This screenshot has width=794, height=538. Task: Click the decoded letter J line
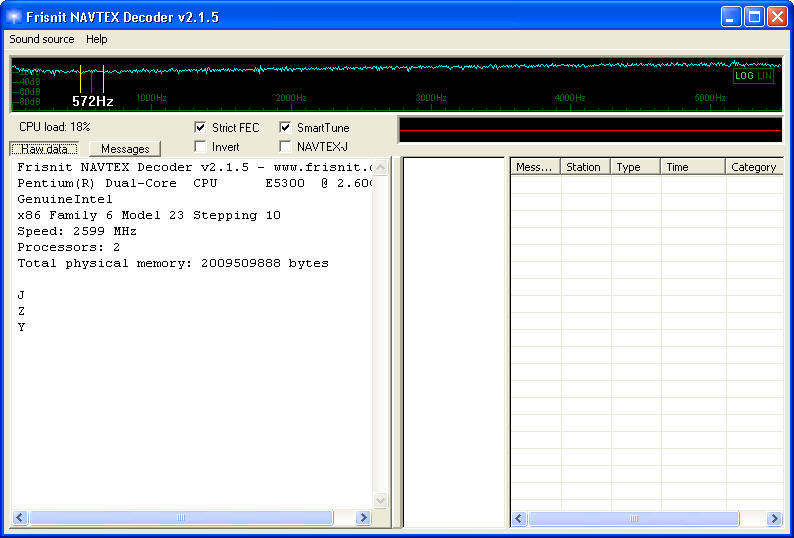21,295
